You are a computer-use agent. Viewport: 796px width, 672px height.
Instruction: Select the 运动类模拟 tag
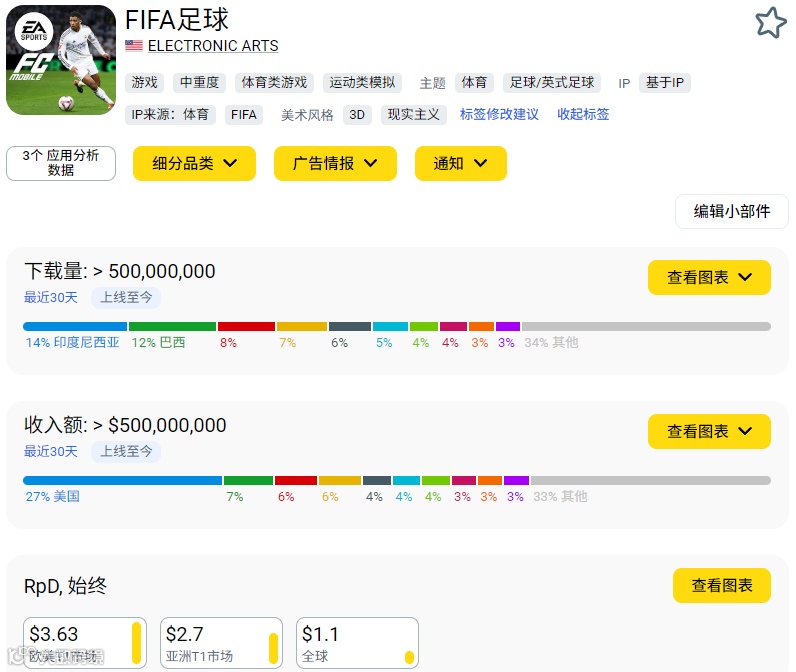362,82
